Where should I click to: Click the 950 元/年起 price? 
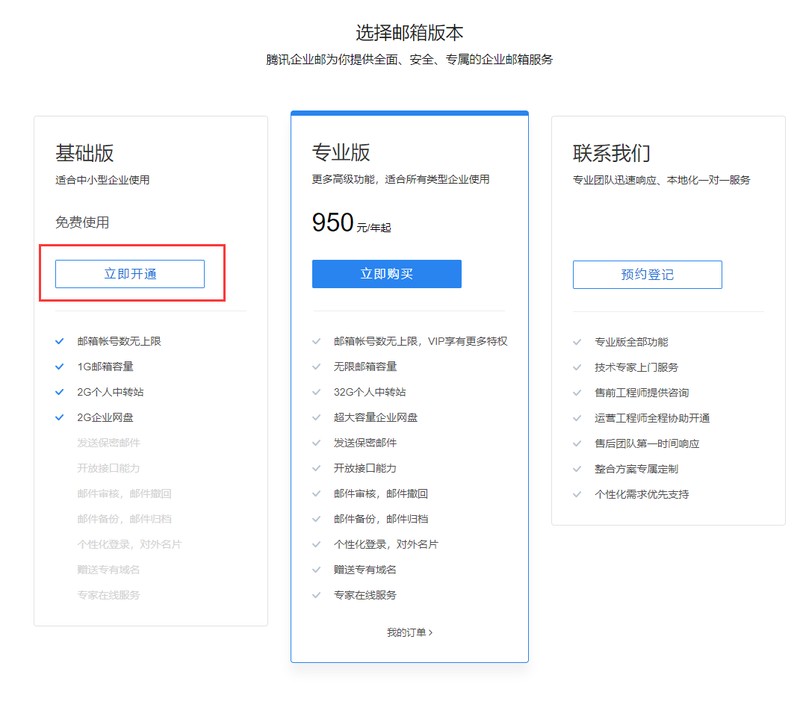pyautogui.click(x=352, y=223)
